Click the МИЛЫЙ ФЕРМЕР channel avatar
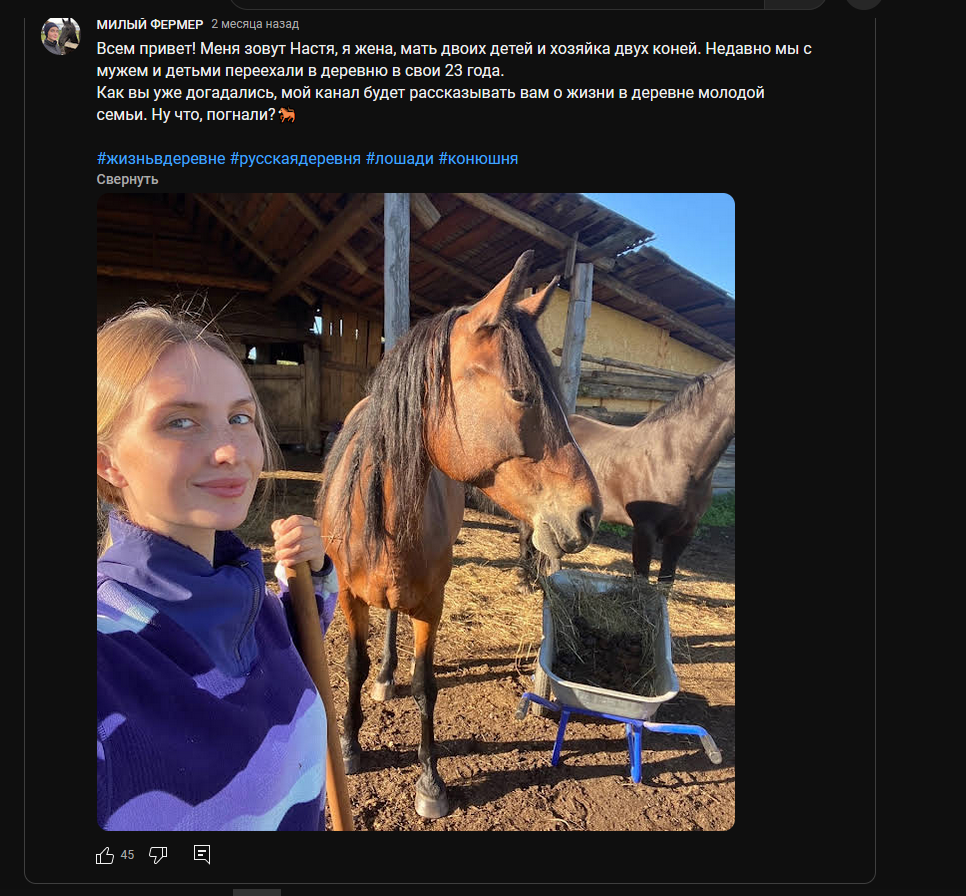966x896 pixels. point(60,36)
